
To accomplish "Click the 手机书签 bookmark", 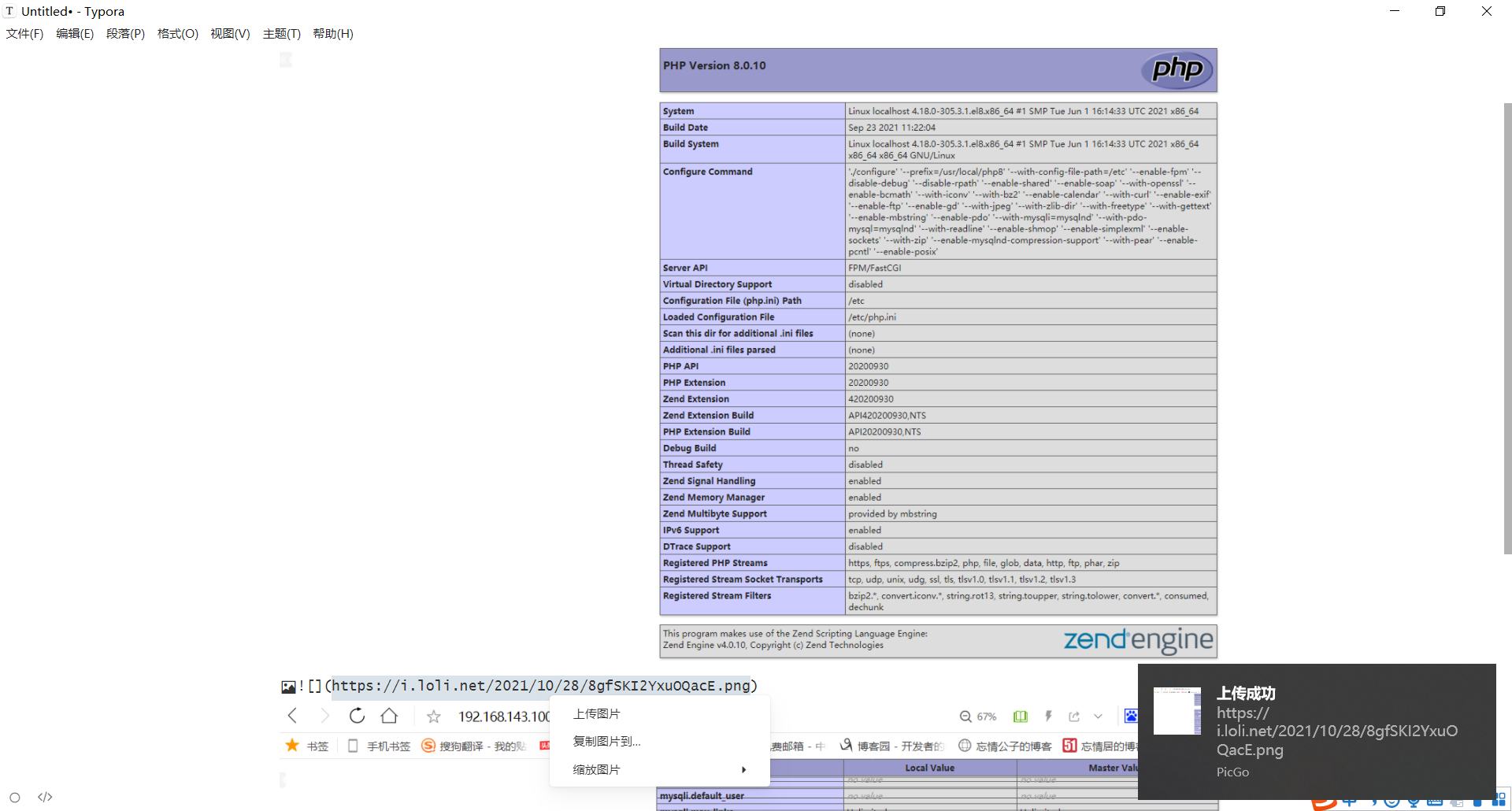I will (380, 746).
